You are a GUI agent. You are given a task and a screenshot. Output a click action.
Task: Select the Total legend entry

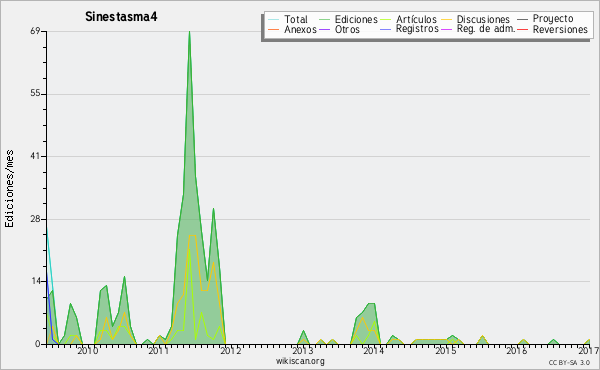coord(295,19)
